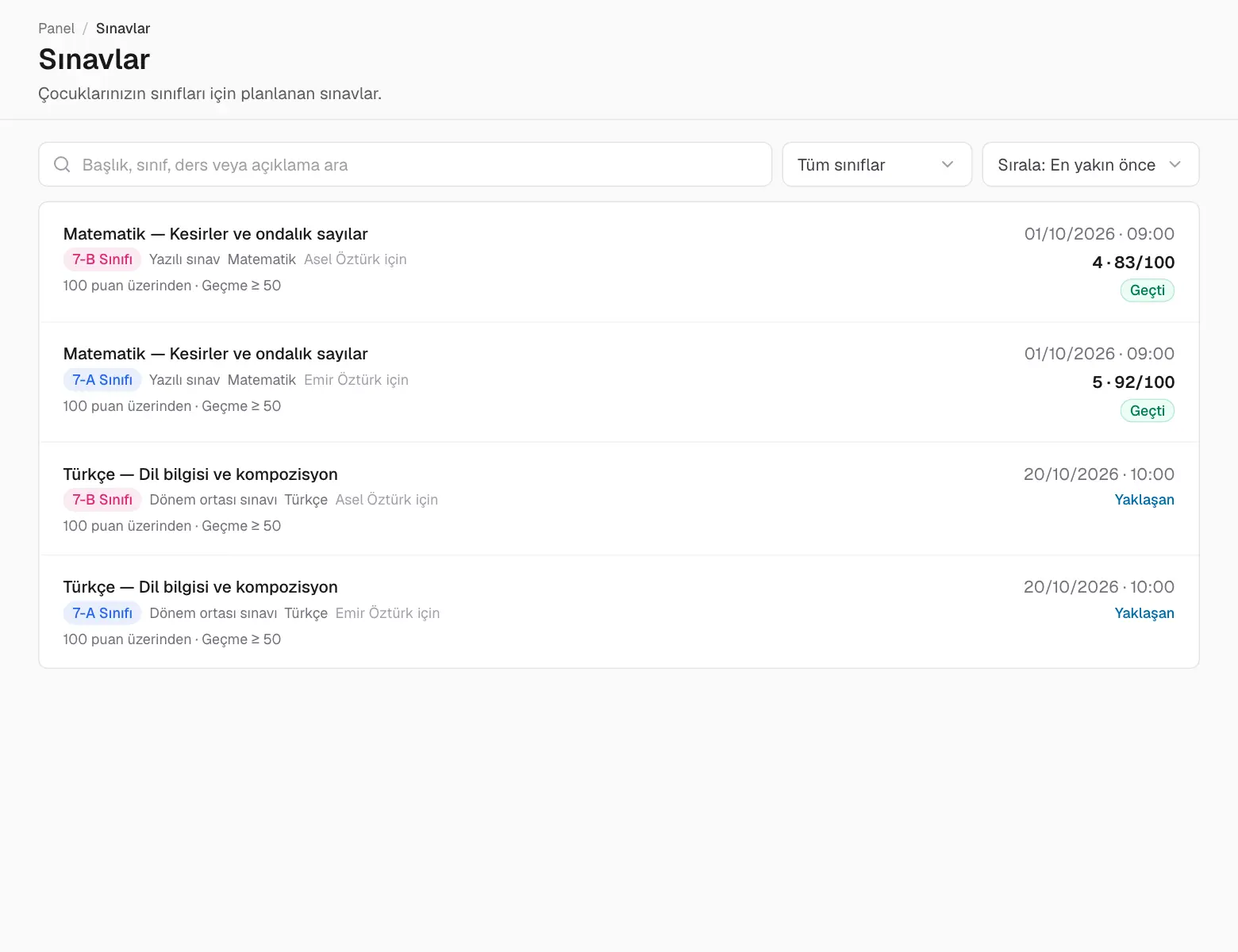Click Yaklaşan status for Emir's Türkçe exam
This screenshot has width=1238, height=952.
point(1144,613)
